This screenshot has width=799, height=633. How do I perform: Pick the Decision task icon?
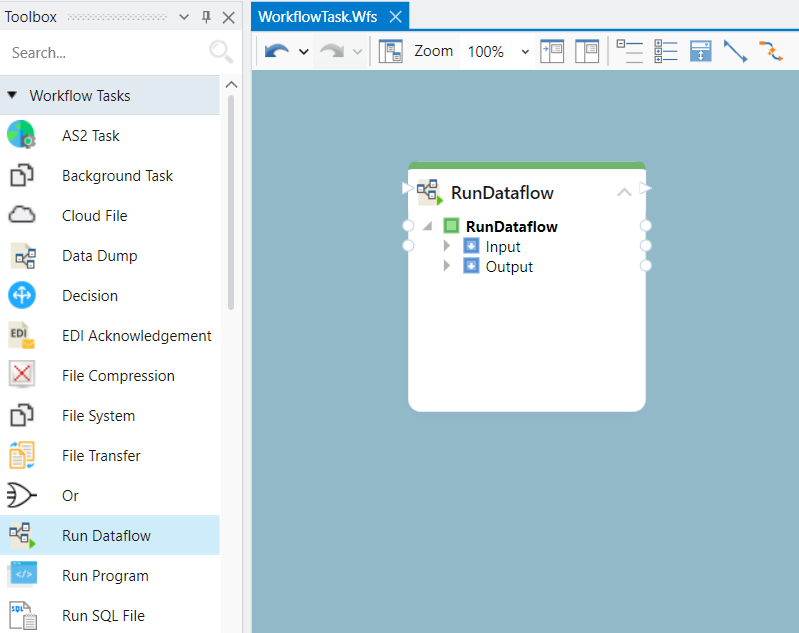tap(21, 295)
